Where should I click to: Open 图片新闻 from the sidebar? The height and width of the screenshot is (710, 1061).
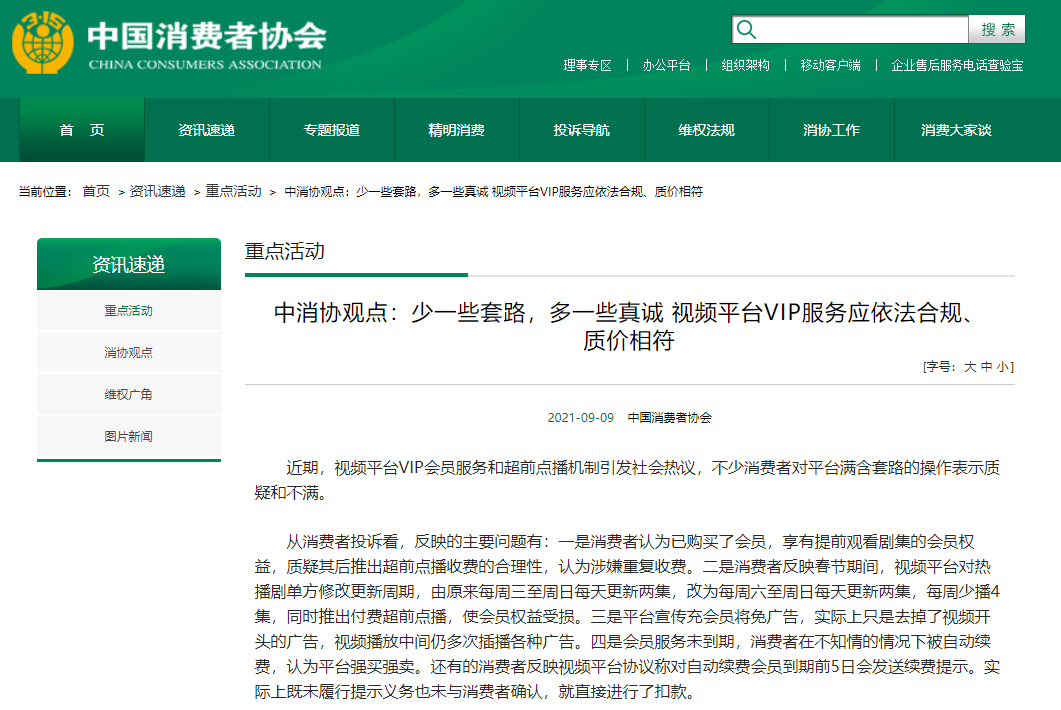[128, 436]
